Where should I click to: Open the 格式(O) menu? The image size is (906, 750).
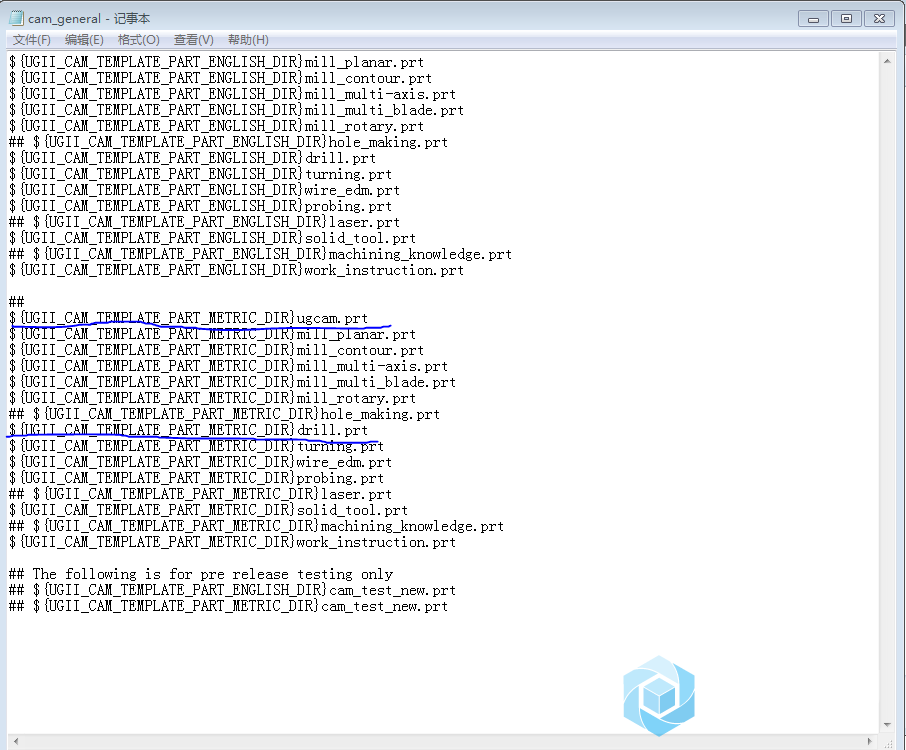pos(139,40)
